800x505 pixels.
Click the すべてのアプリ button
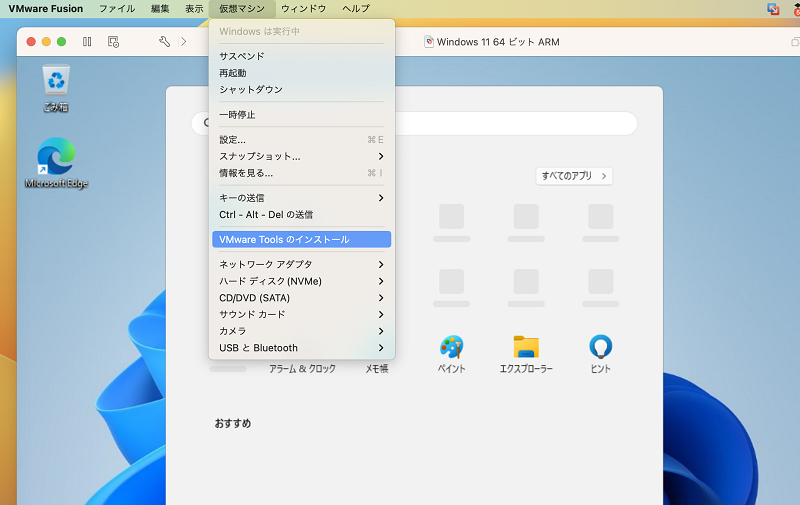pos(574,176)
